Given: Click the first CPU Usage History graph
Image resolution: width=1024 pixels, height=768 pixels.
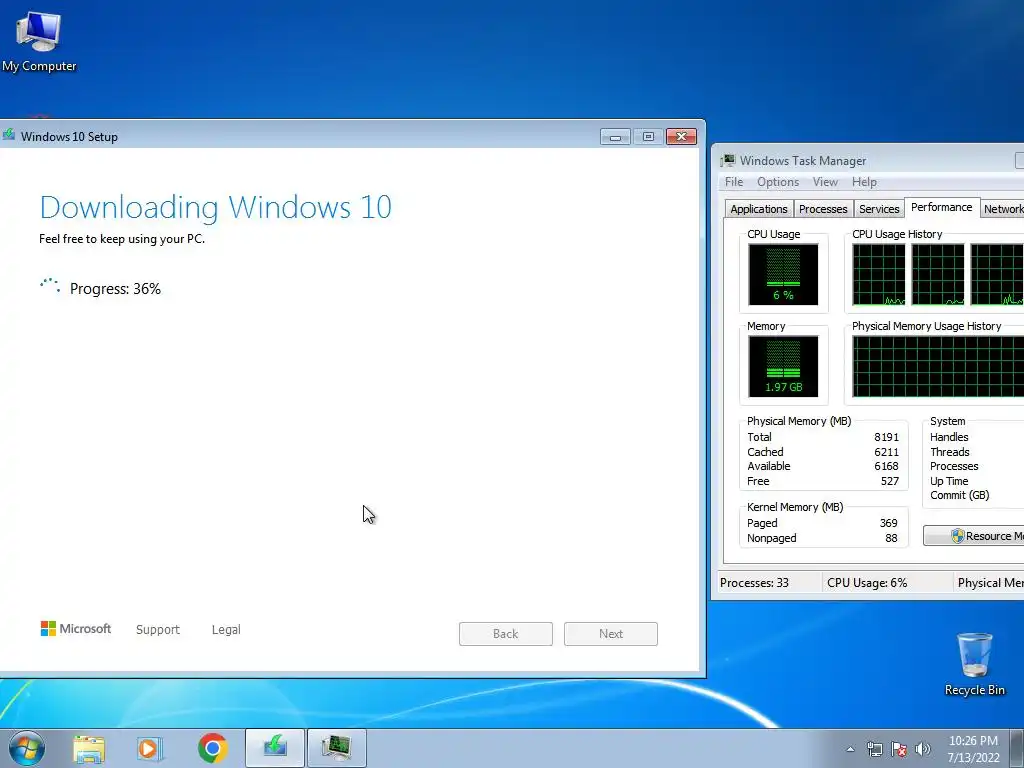Looking at the screenshot, I should pyautogui.click(x=878, y=274).
